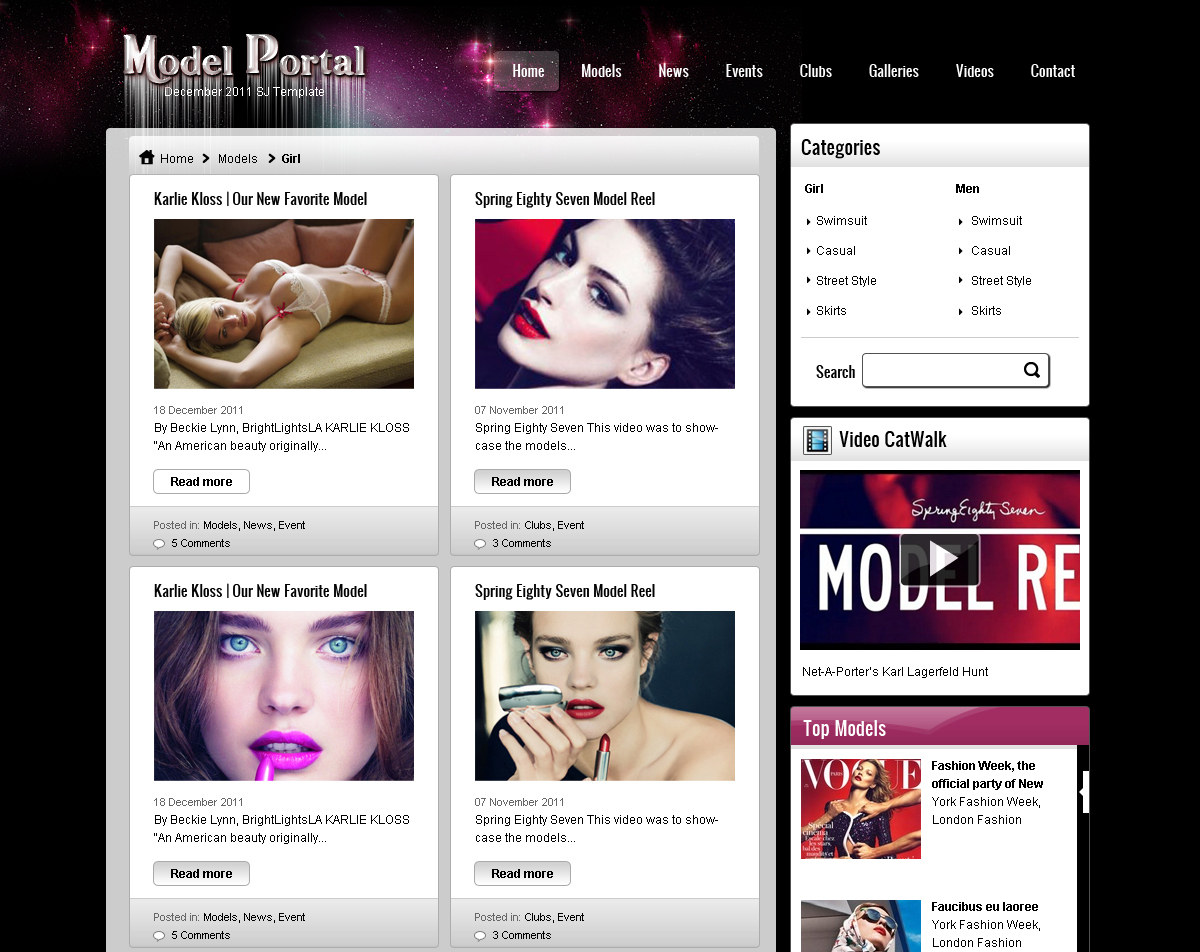Image resolution: width=1200 pixels, height=952 pixels.
Task: Go to the Clubs menu item
Action: pyautogui.click(x=815, y=71)
